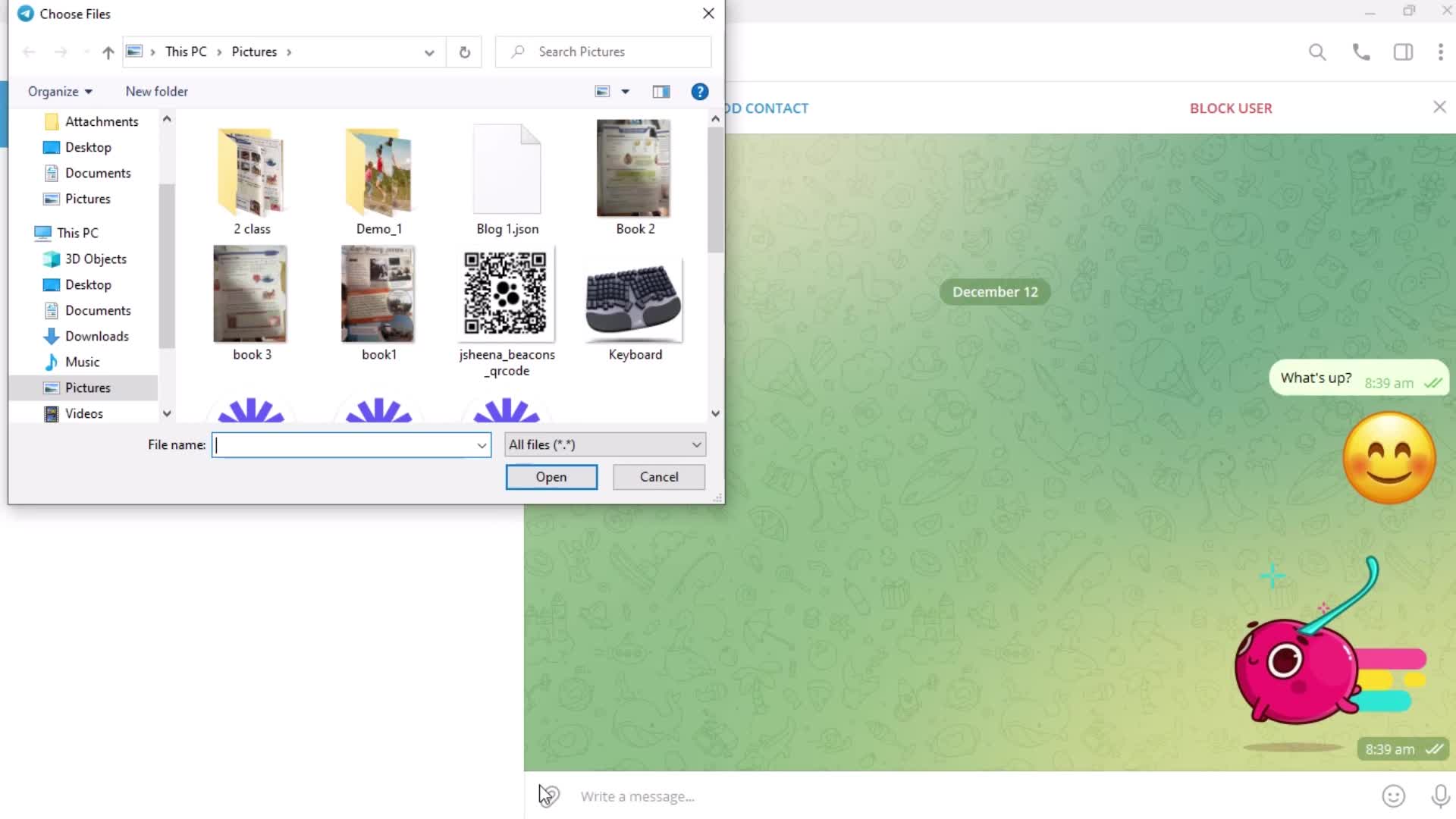The height and width of the screenshot is (819, 1456).
Task: Click Pictures in address breadcrumb
Action: 254,52
